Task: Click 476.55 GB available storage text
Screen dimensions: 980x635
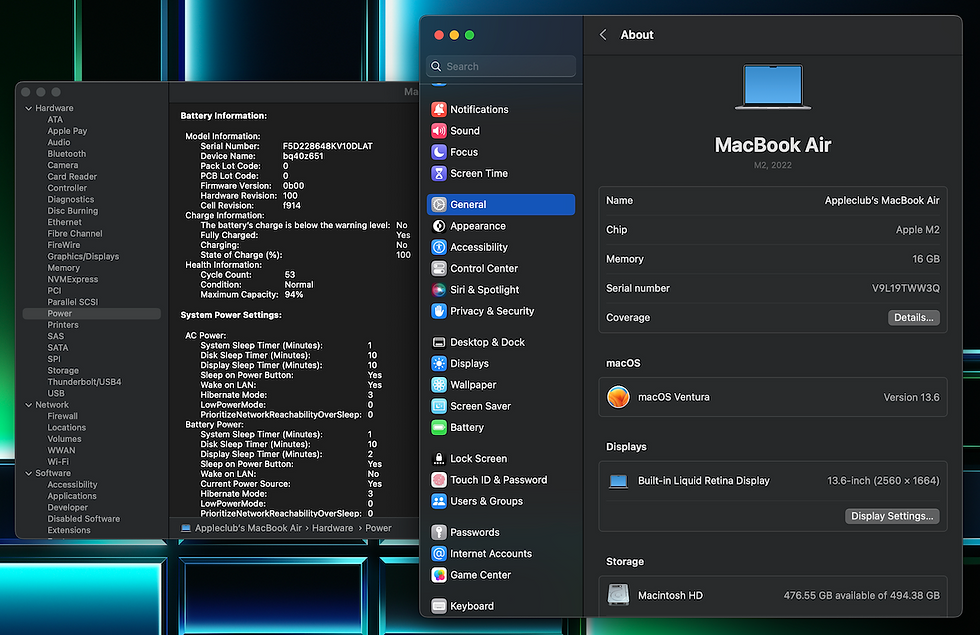Action: (x=861, y=595)
